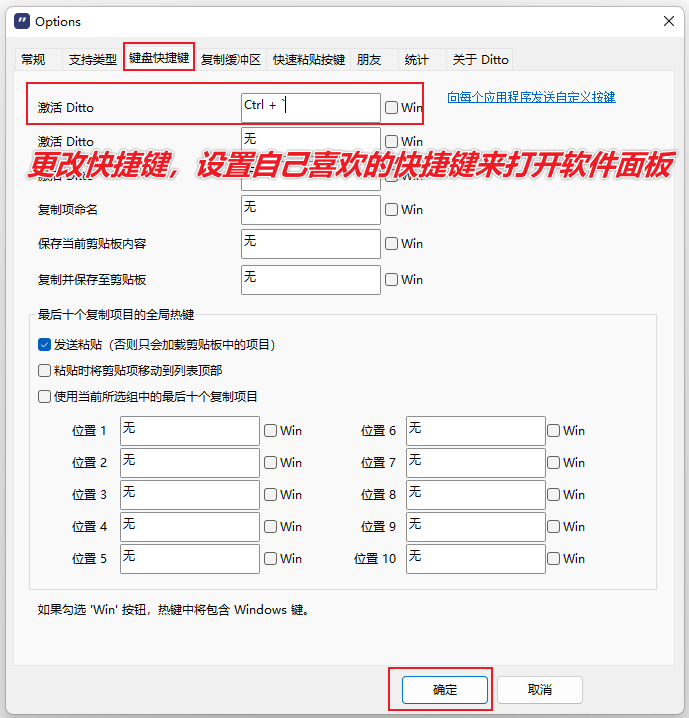
Task: Click the 位置 9 hotkey field
Action: click(x=476, y=527)
